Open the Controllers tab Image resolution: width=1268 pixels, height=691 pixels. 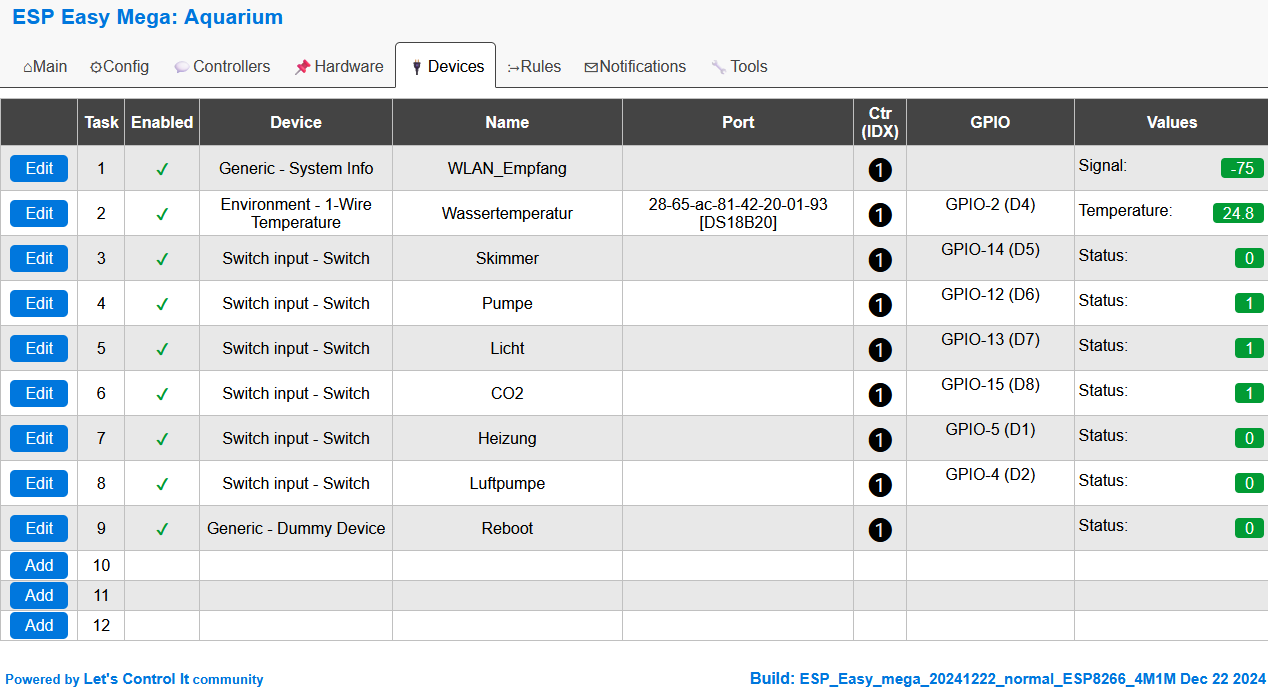pyautogui.click(x=222, y=67)
